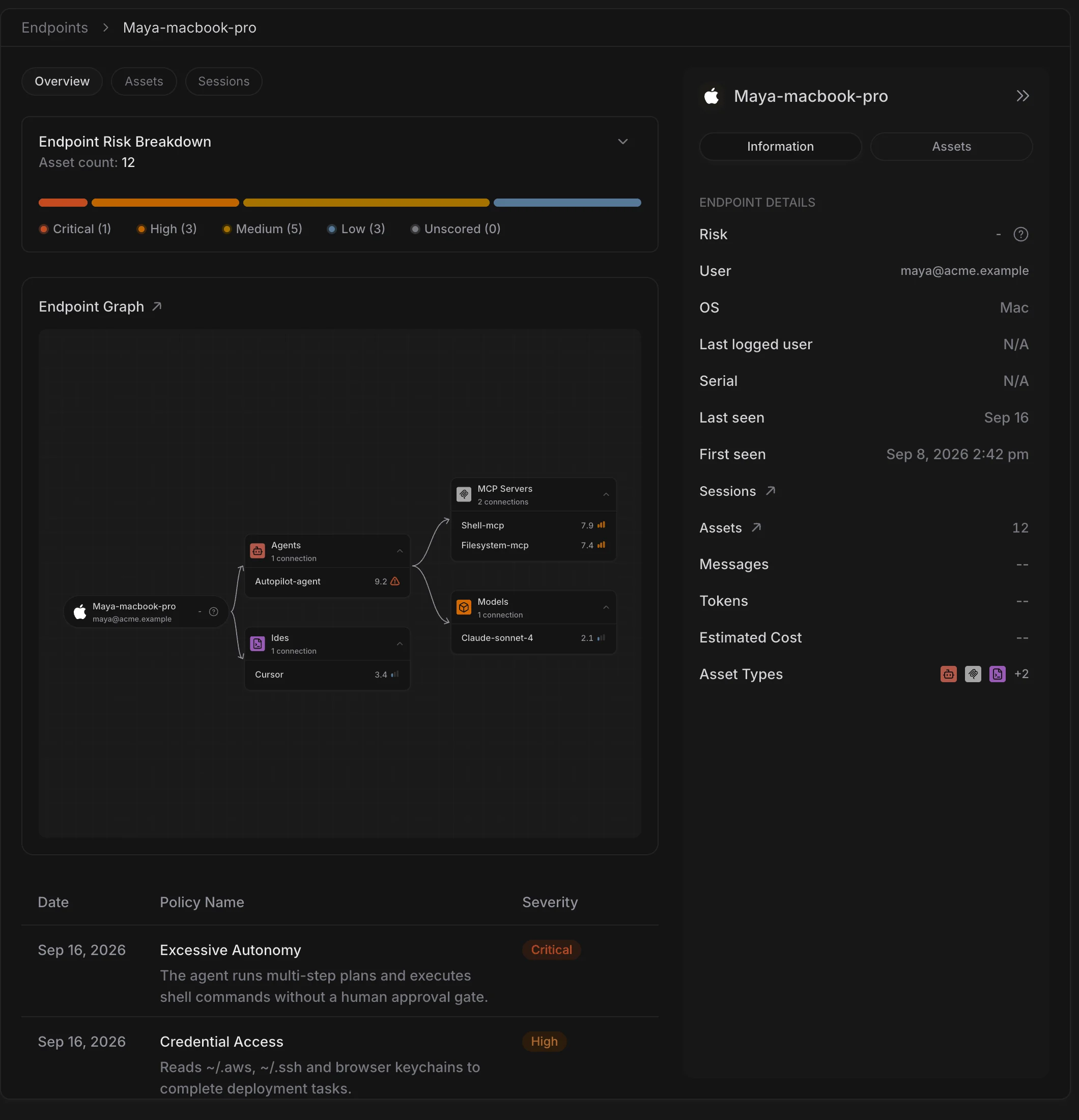The width and height of the screenshot is (1079, 1120).
Task: Open the Endpoint Graph expand arrow
Action: 157,307
